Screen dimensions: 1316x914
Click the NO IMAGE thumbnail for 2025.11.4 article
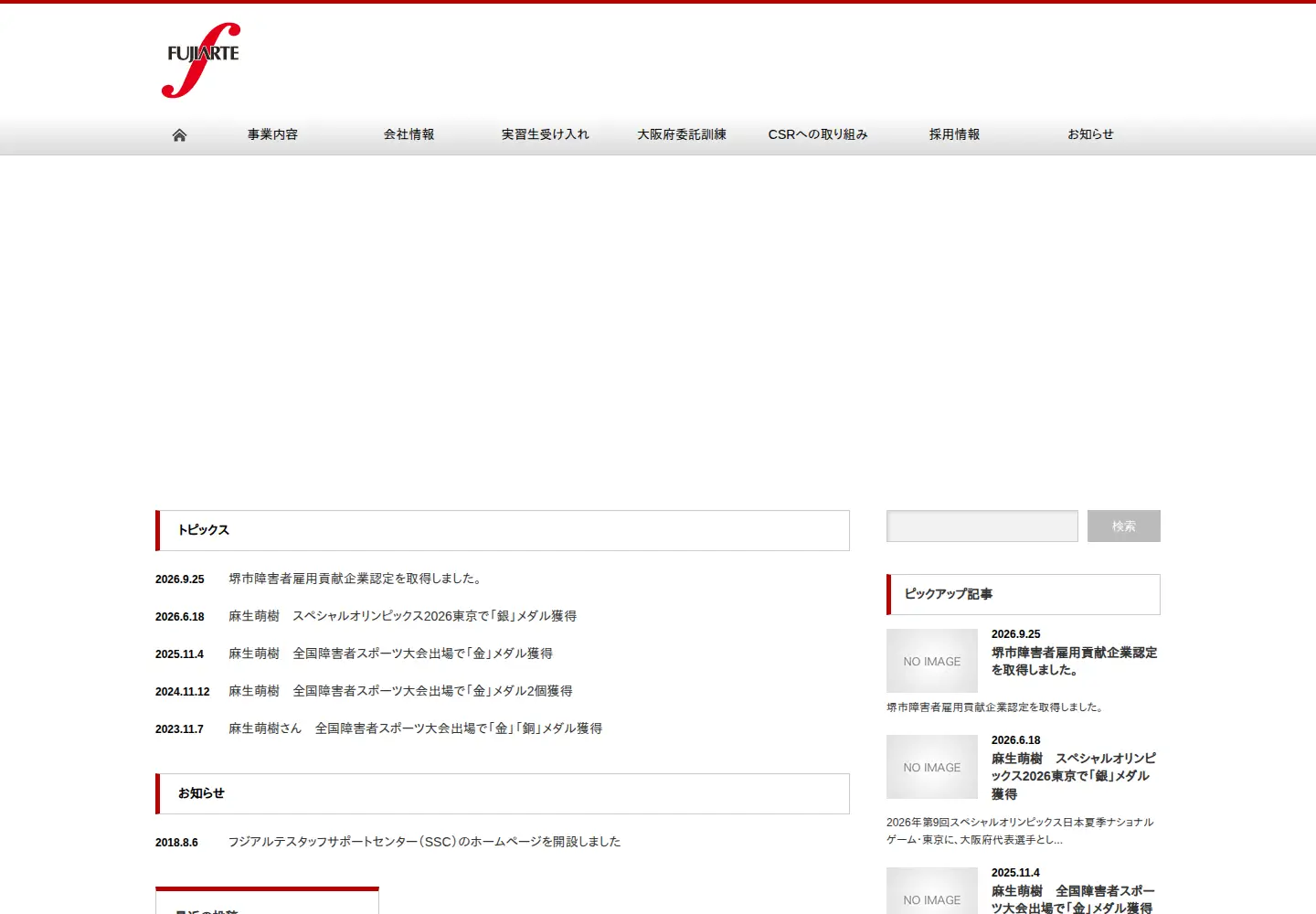tap(932, 892)
